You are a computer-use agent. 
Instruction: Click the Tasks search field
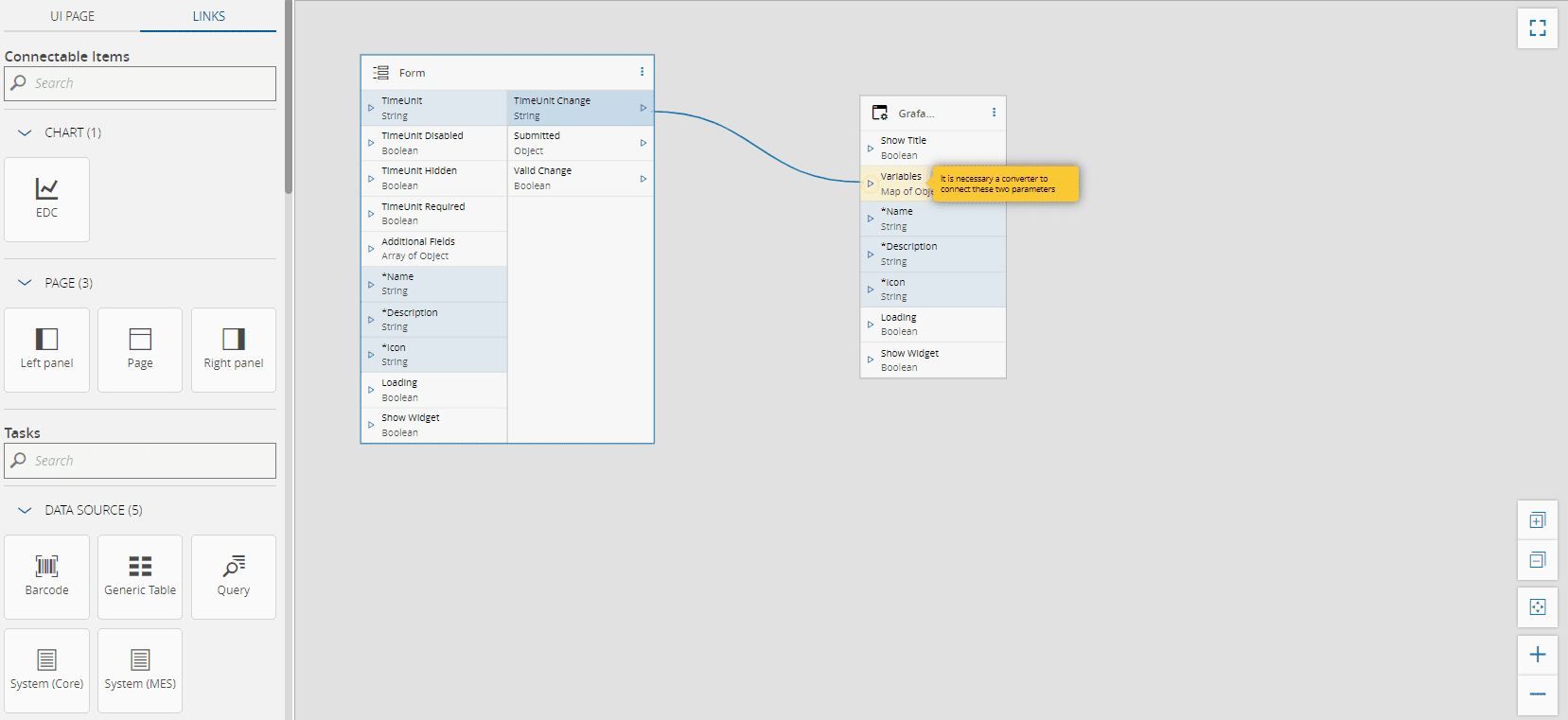140,461
